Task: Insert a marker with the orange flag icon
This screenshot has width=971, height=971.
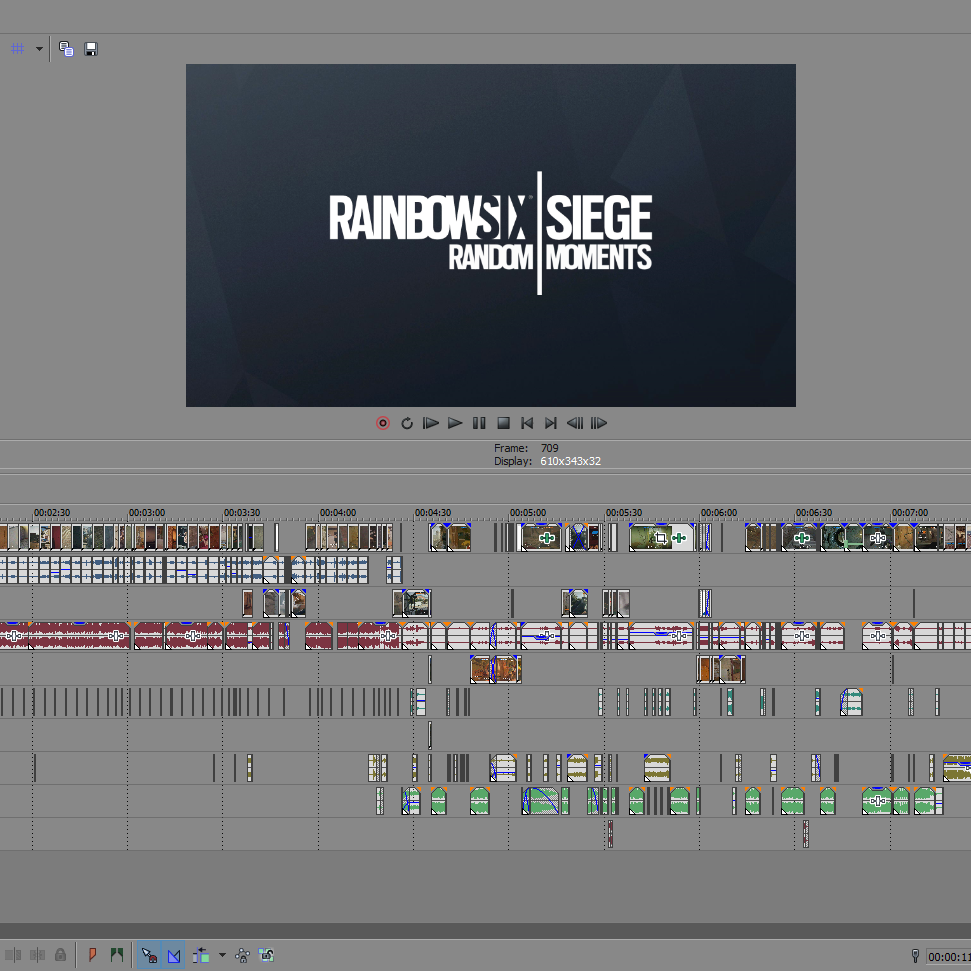Action: 92,955
